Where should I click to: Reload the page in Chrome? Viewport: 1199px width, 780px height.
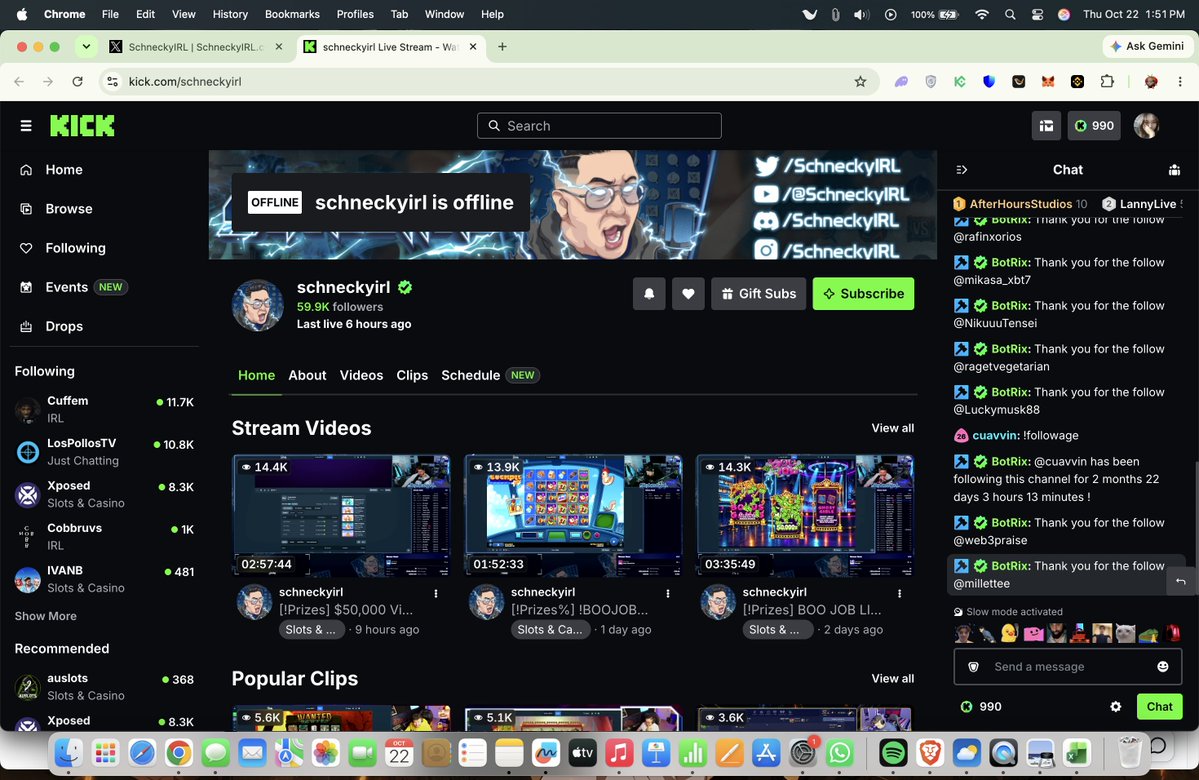[x=77, y=82]
